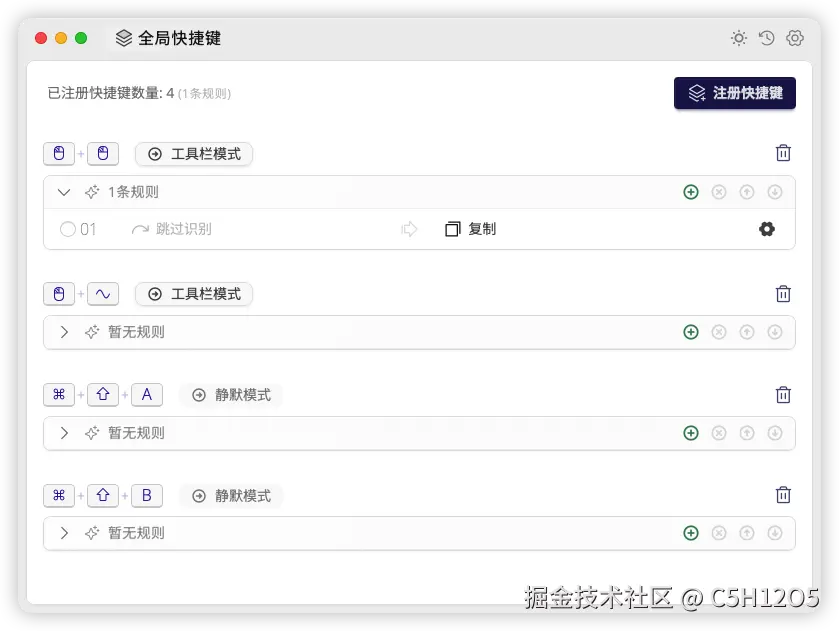Viewport: 839px width, 631px height.
Task: Open the app theme sun icon
Action: click(738, 38)
